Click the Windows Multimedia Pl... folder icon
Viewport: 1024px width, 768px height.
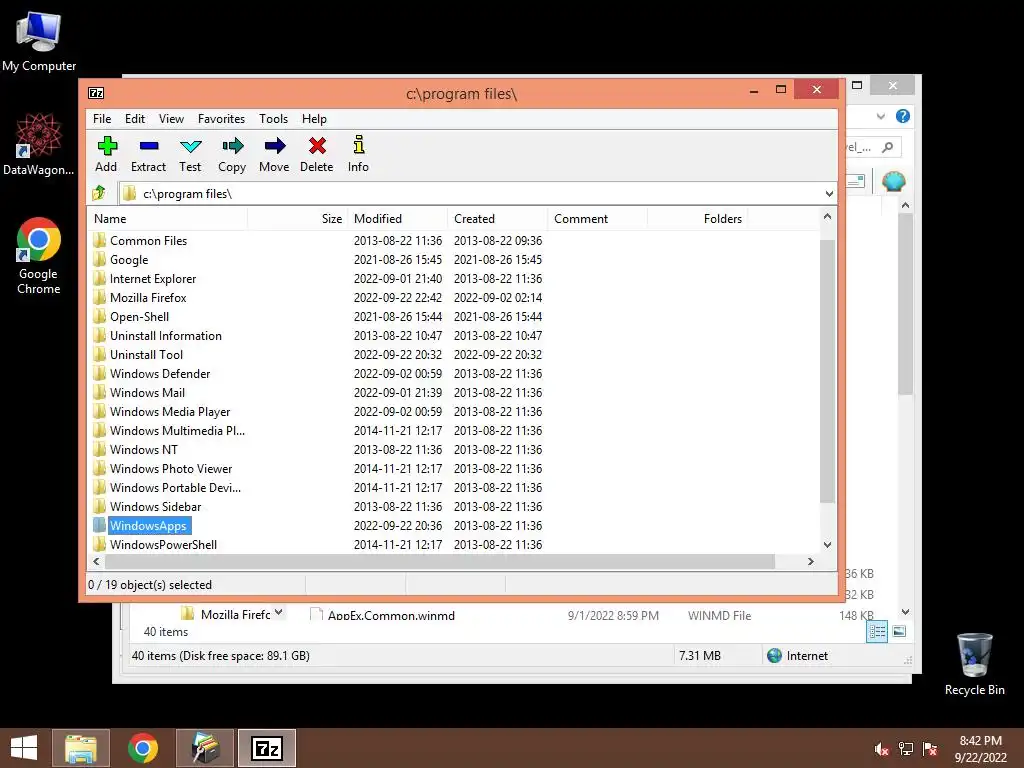[99, 430]
